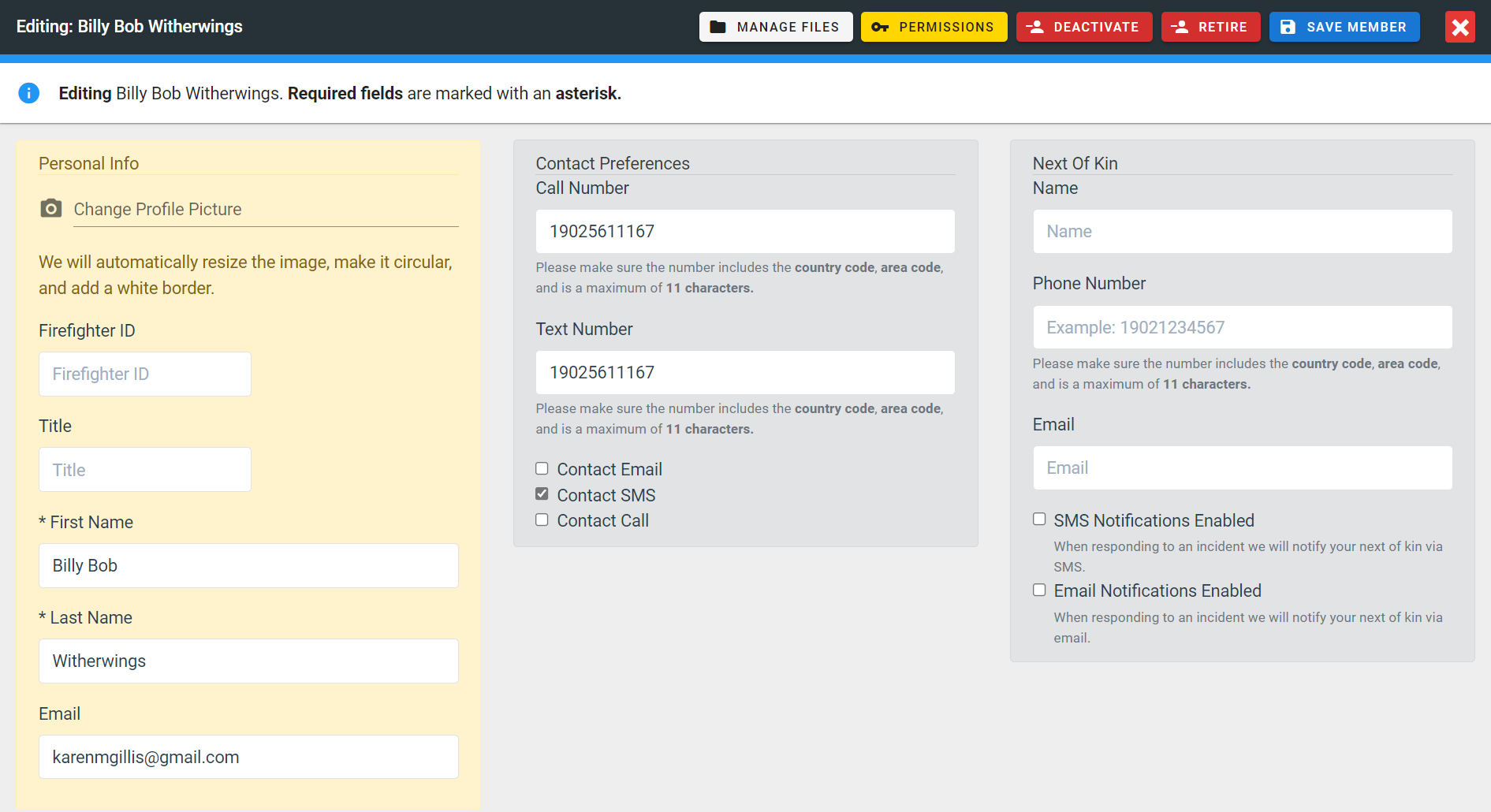Screen dimensions: 1491x812
Task: Click the blue info circle icon
Action: 29,93
